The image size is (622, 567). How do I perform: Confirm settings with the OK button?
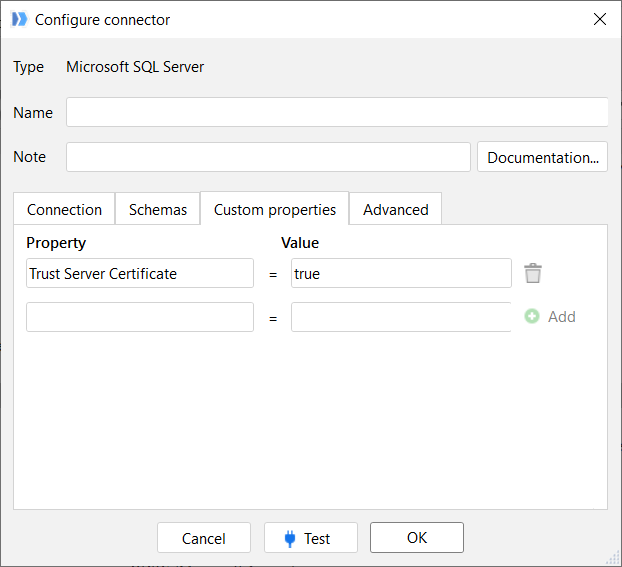(x=417, y=537)
